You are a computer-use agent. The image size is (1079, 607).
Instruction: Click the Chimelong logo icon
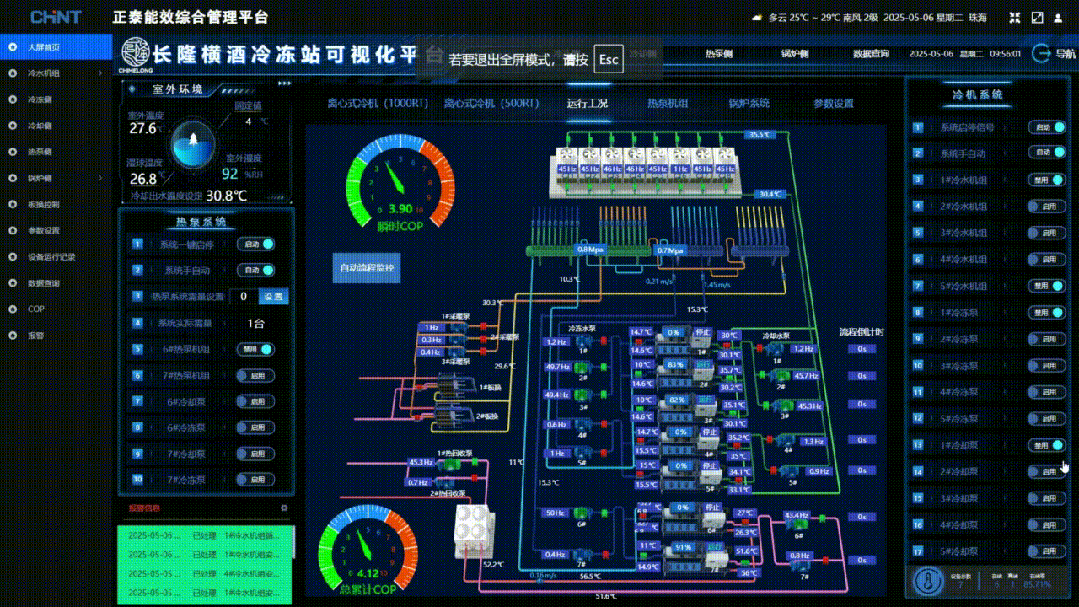(135, 53)
